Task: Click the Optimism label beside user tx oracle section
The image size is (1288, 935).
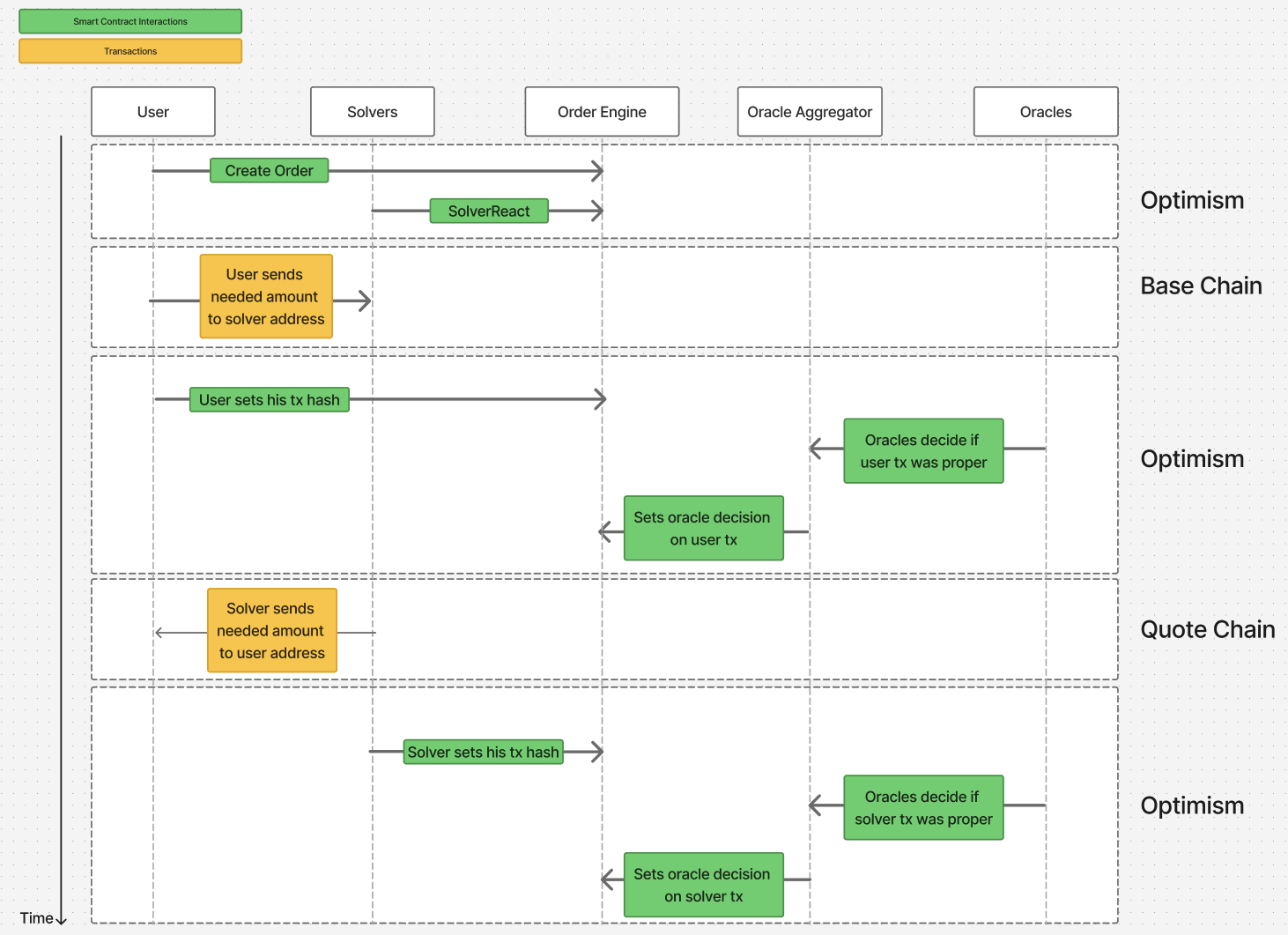Action: pos(1192,459)
